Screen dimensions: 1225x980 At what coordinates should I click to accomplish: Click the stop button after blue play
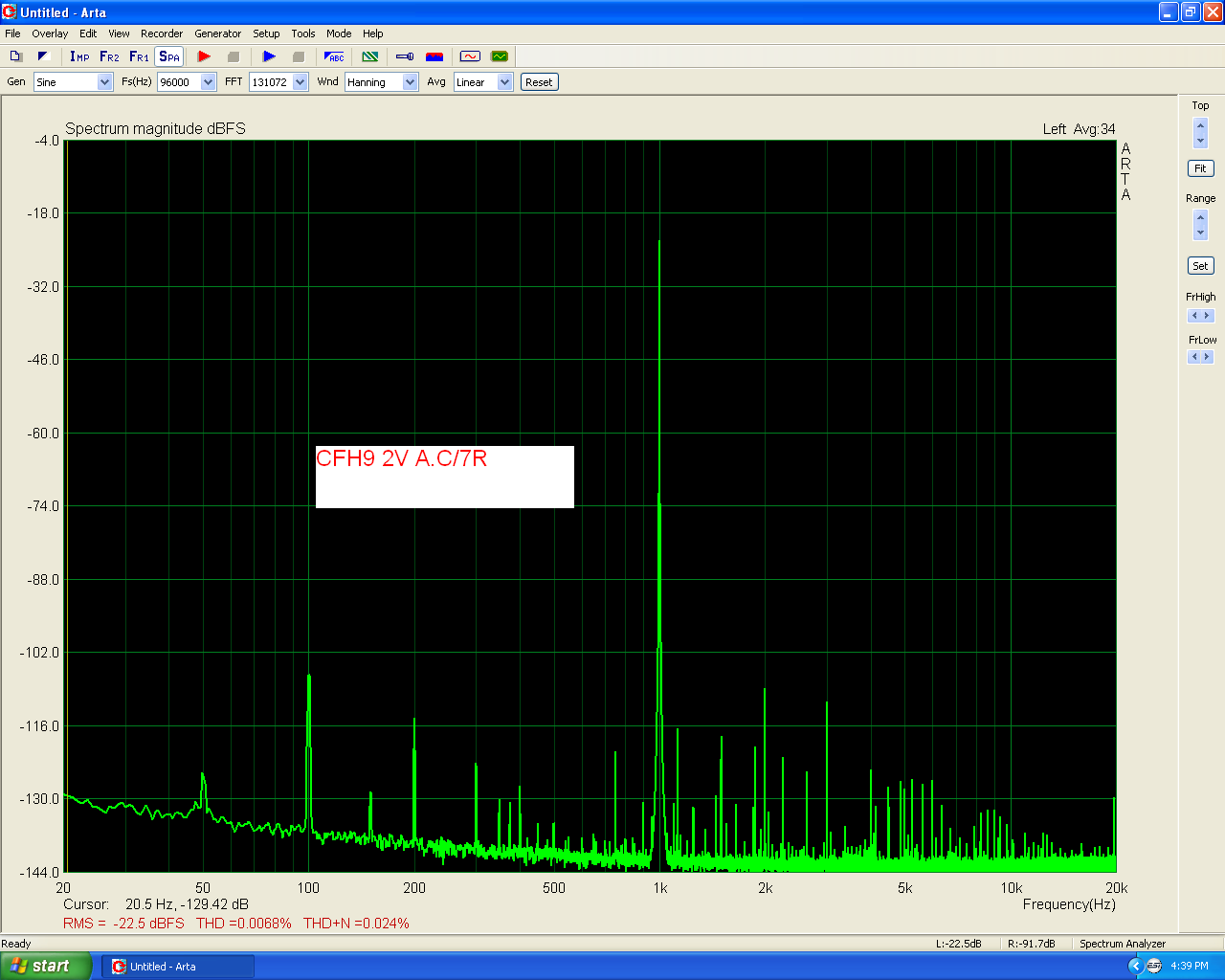point(298,56)
